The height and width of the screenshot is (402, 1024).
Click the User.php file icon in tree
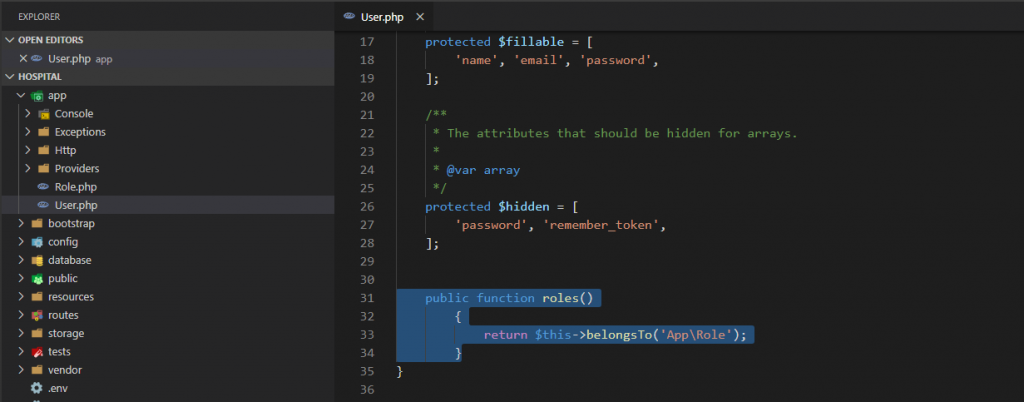coord(43,205)
